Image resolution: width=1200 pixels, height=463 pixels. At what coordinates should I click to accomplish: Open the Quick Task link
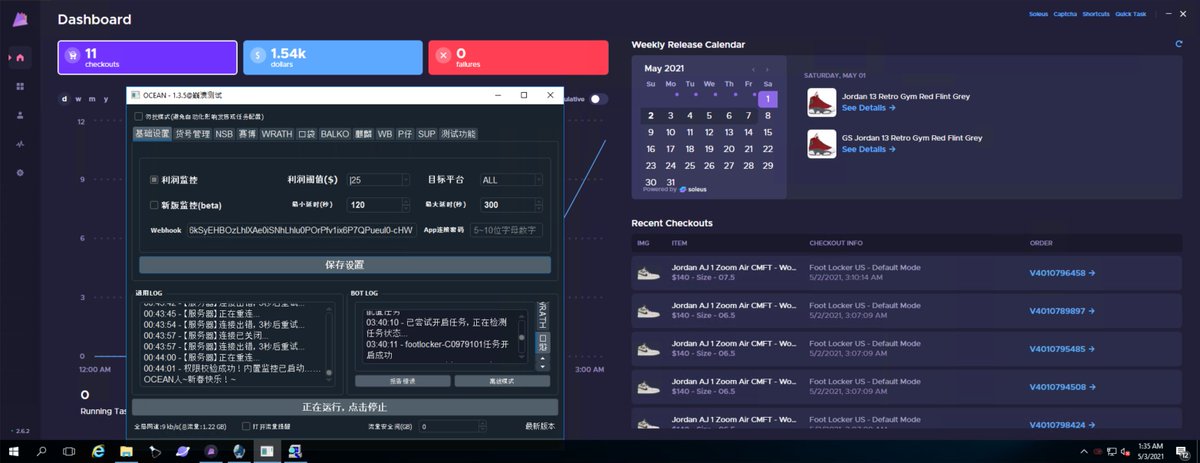click(1130, 14)
